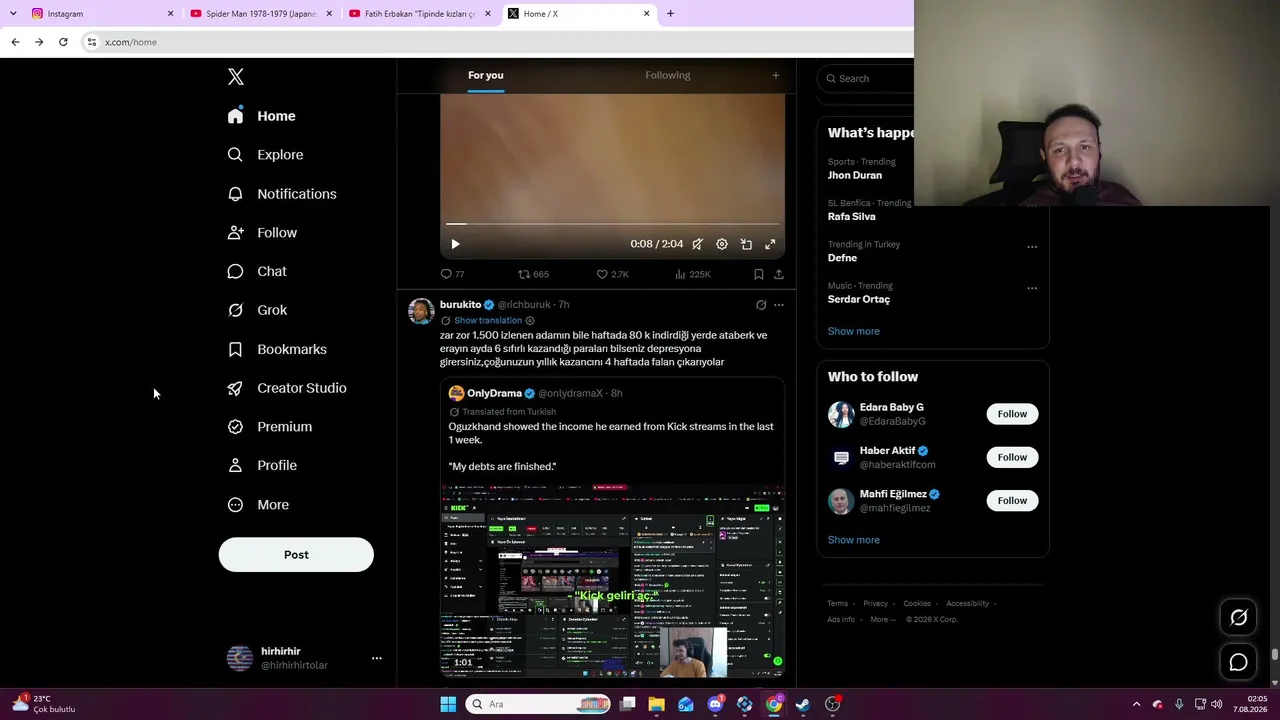Open the Kick stream quoted video thumbnail

tap(612, 581)
